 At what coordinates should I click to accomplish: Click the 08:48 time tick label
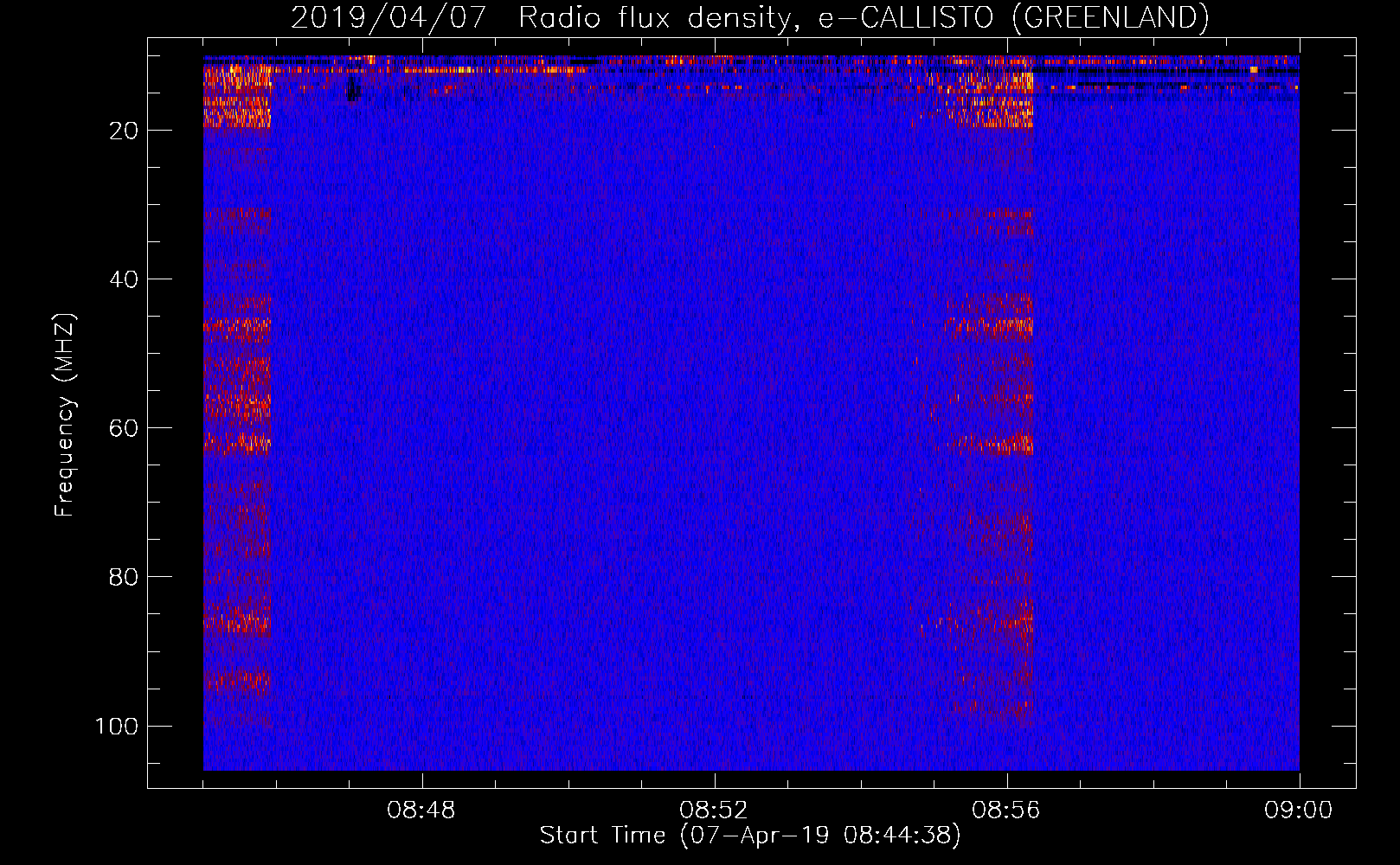pyautogui.click(x=421, y=811)
